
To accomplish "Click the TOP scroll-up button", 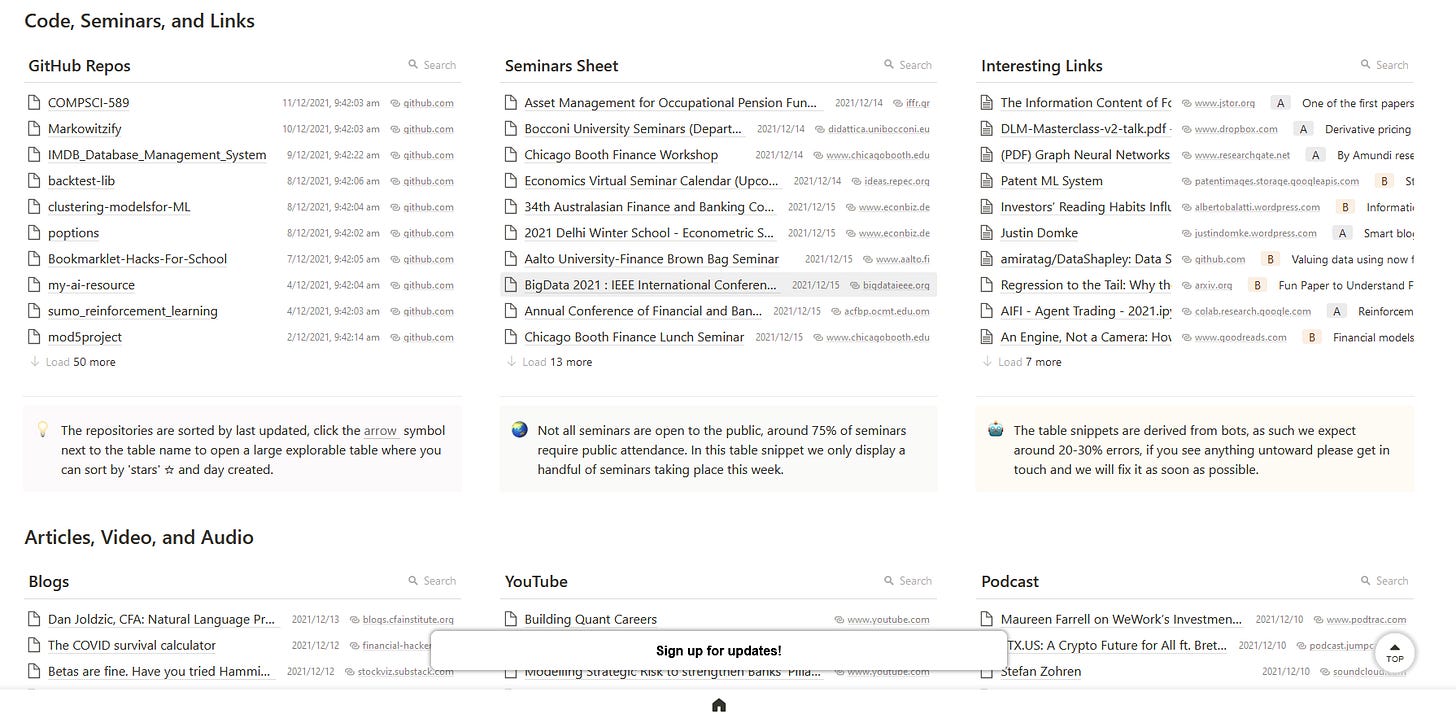I will 1394,651.
